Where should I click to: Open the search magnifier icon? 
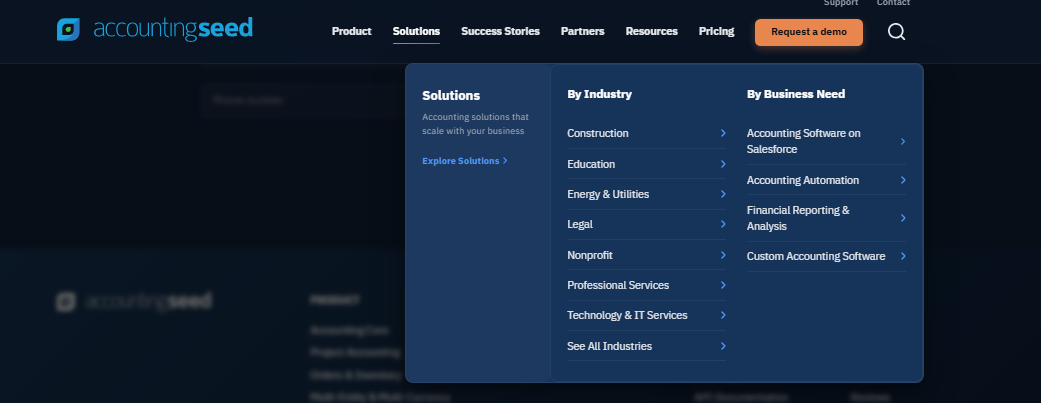[x=896, y=32]
